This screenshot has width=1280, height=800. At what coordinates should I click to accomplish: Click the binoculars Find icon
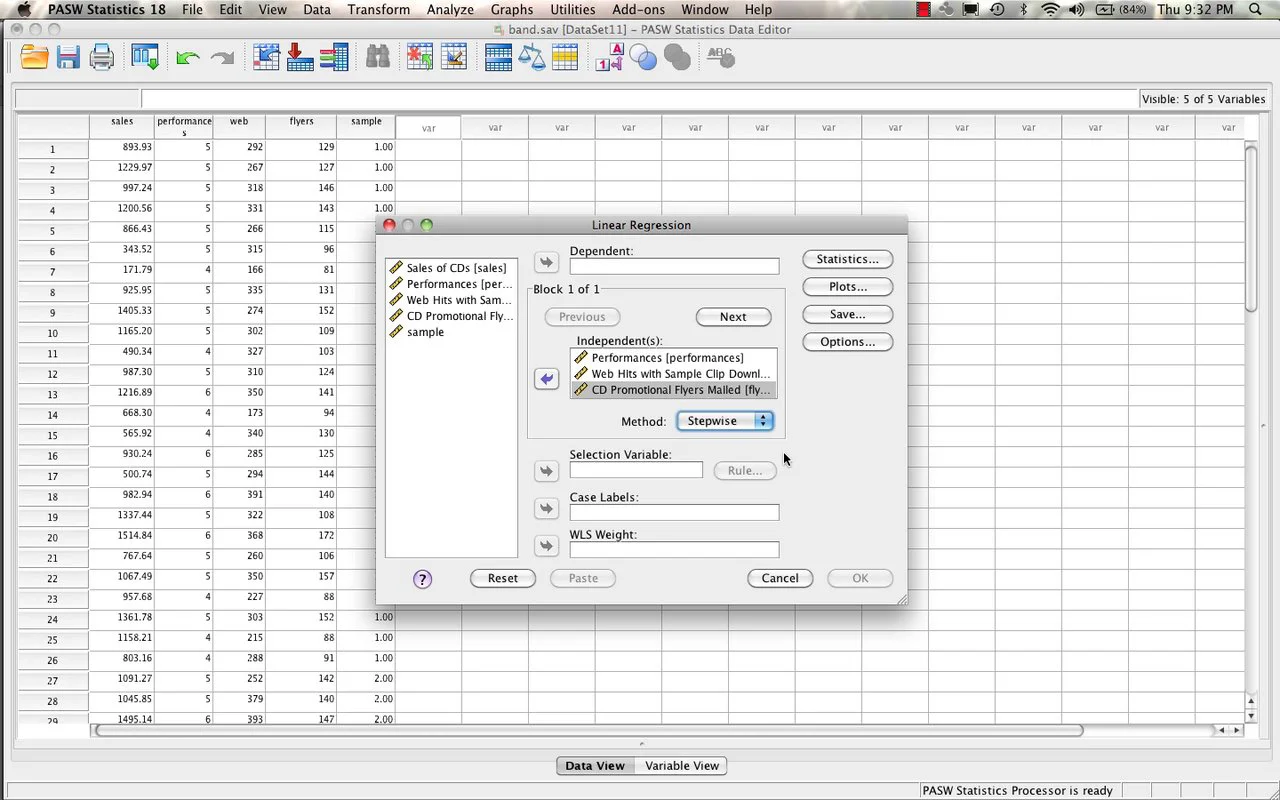377,57
